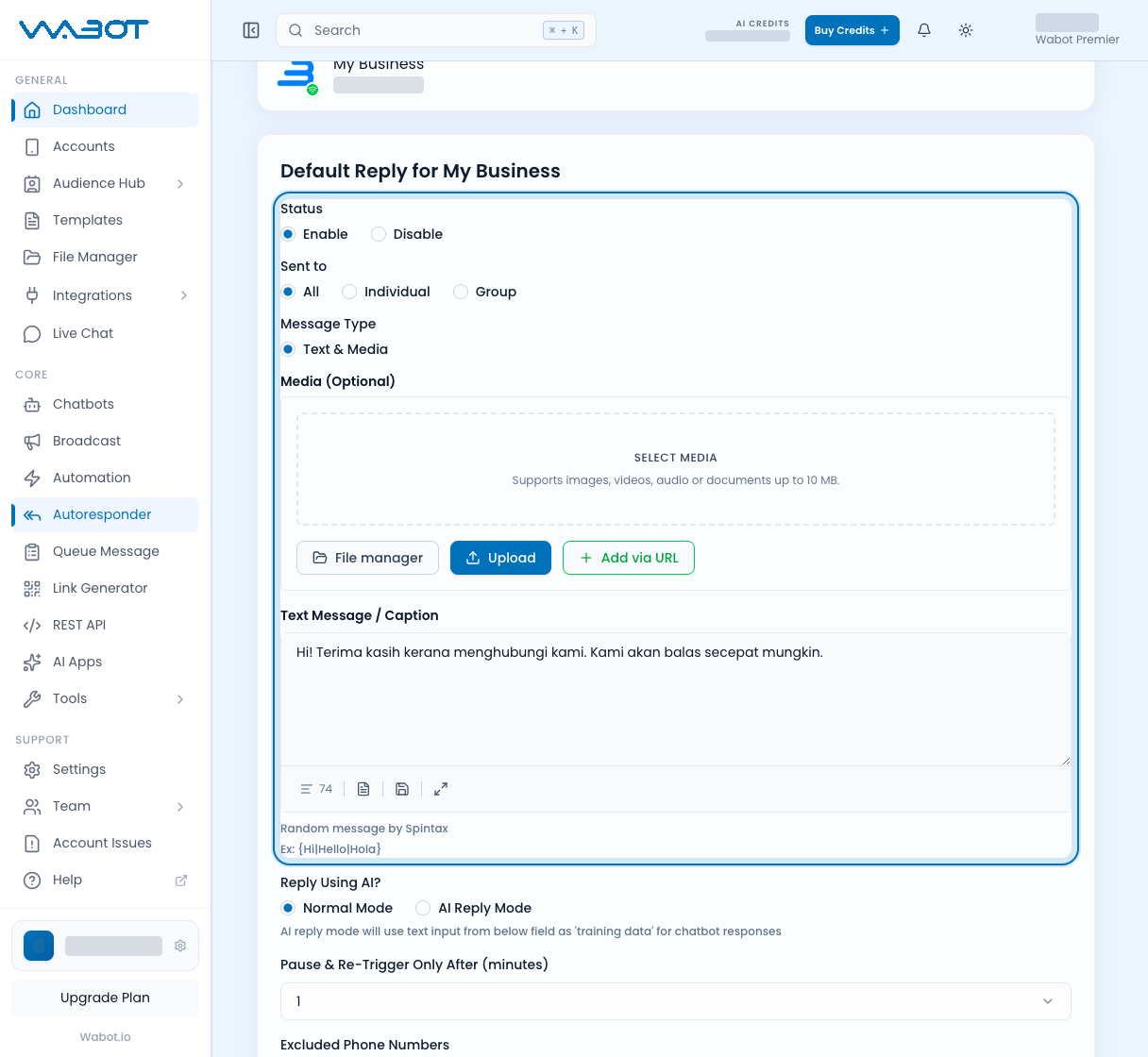Image resolution: width=1148 pixels, height=1057 pixels.
Task: Click the Settings gear icon in sidebar
Action: (x=32, y=769)
